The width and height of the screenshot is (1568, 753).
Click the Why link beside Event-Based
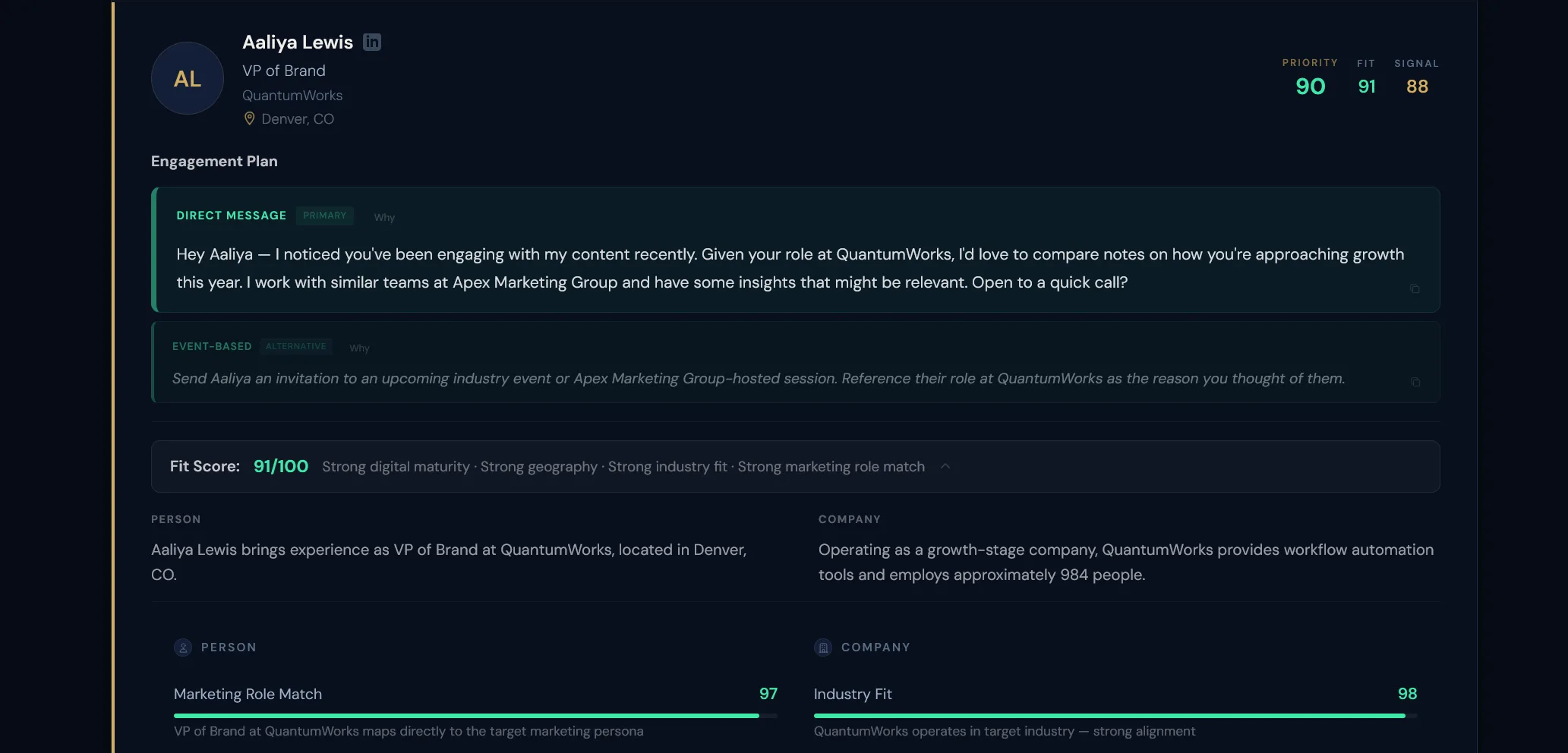[358, 348]
